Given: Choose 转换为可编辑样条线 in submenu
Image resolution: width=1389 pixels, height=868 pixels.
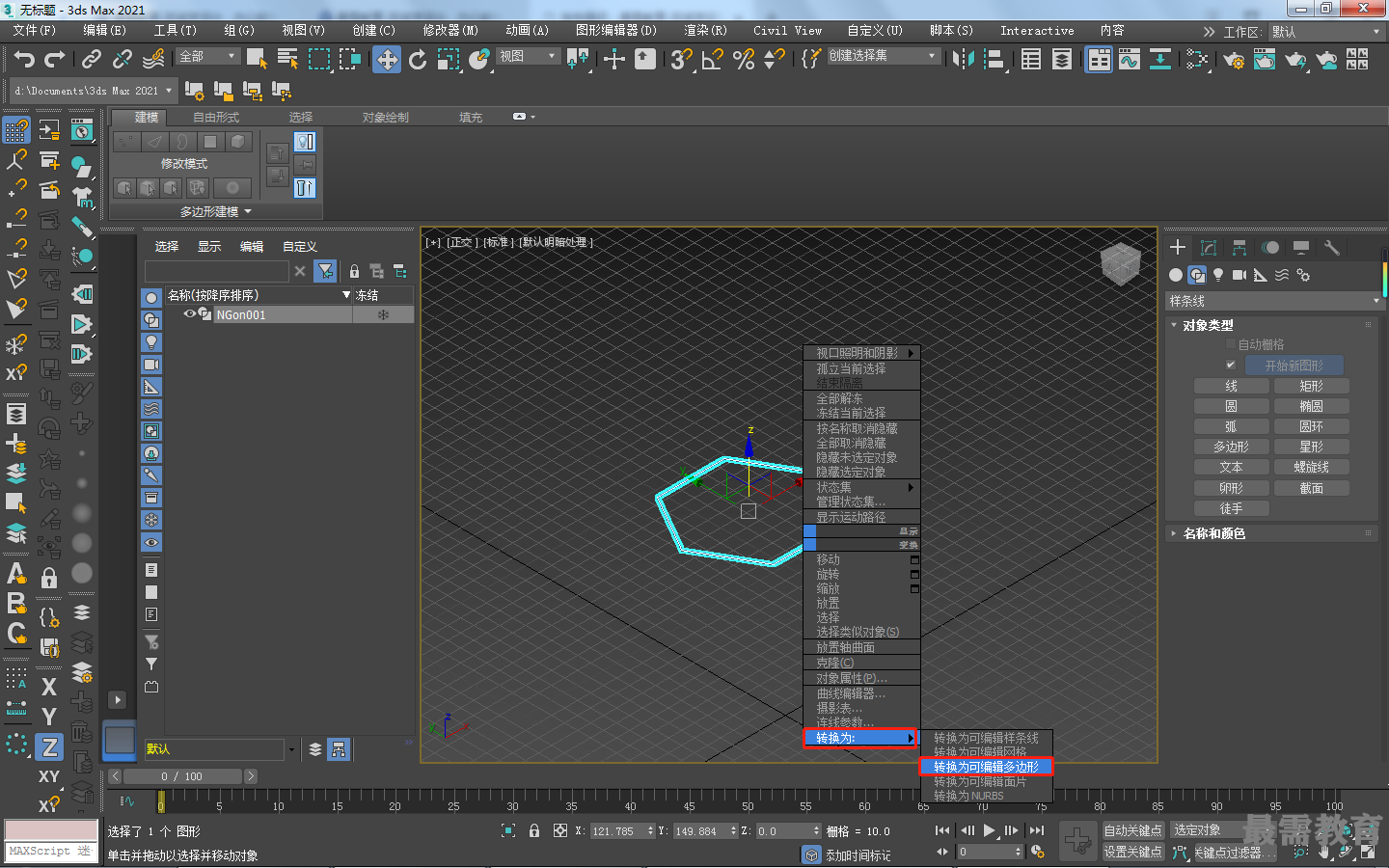Looking at the screenshot, I should 986,738.
